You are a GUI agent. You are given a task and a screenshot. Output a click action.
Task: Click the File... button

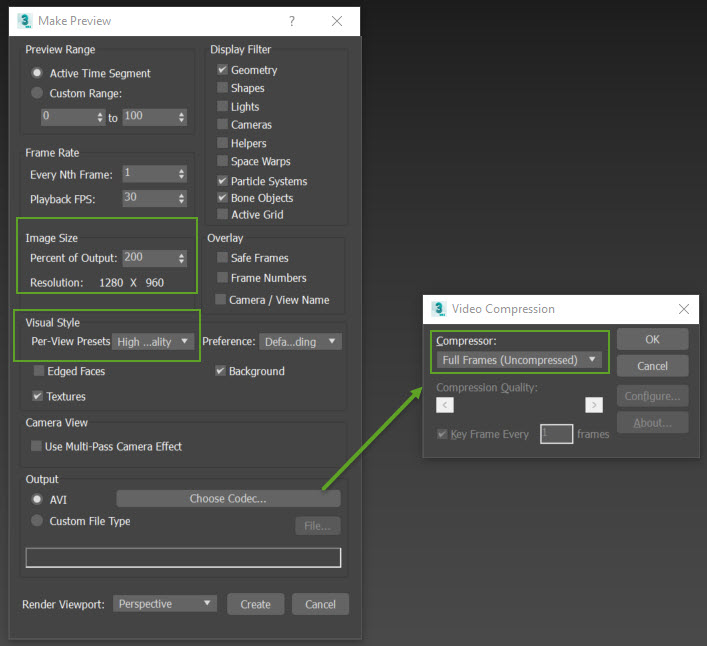click(x=317, y=526)
